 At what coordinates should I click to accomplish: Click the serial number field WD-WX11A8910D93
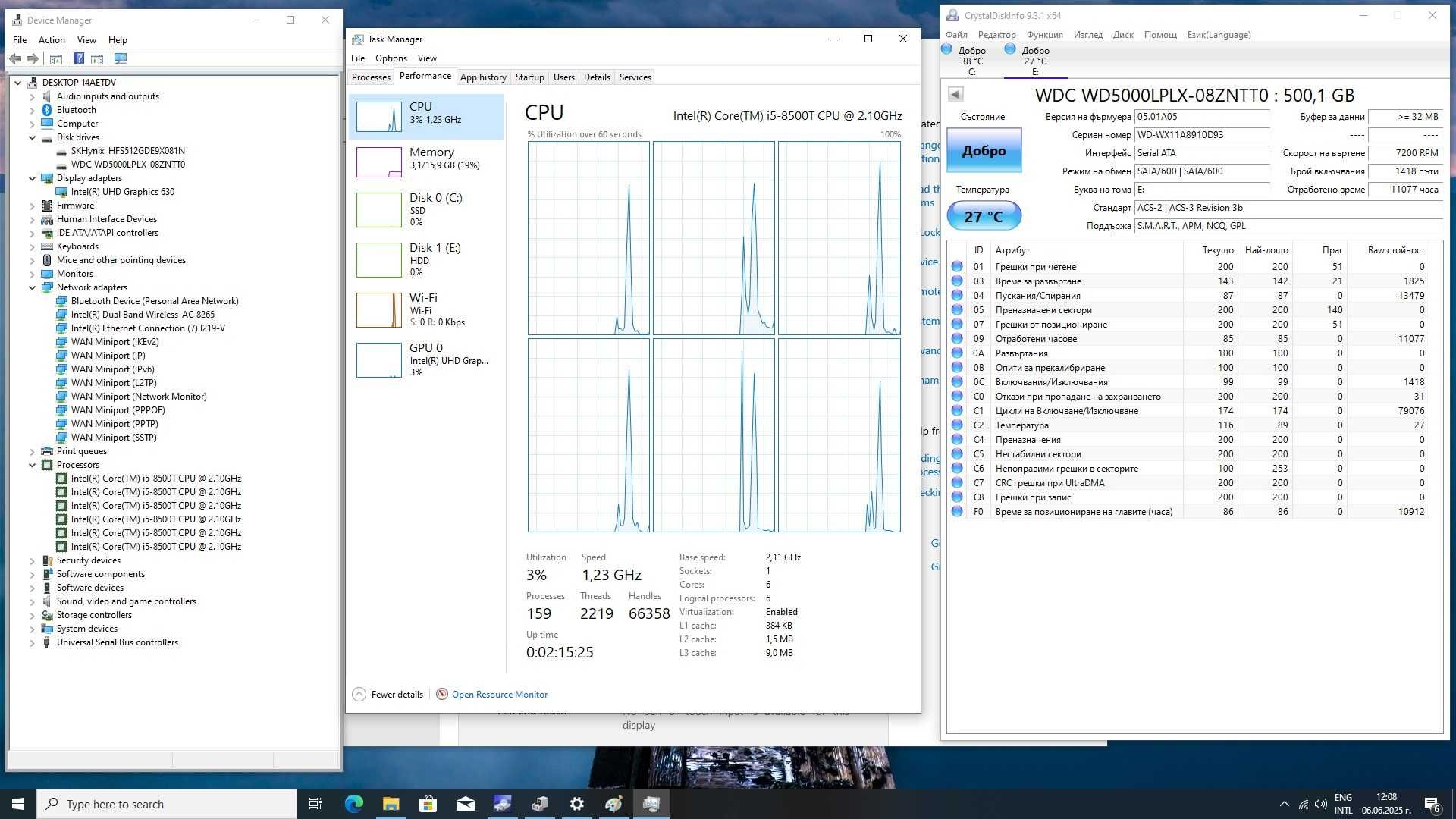[x=1201, y=135]
